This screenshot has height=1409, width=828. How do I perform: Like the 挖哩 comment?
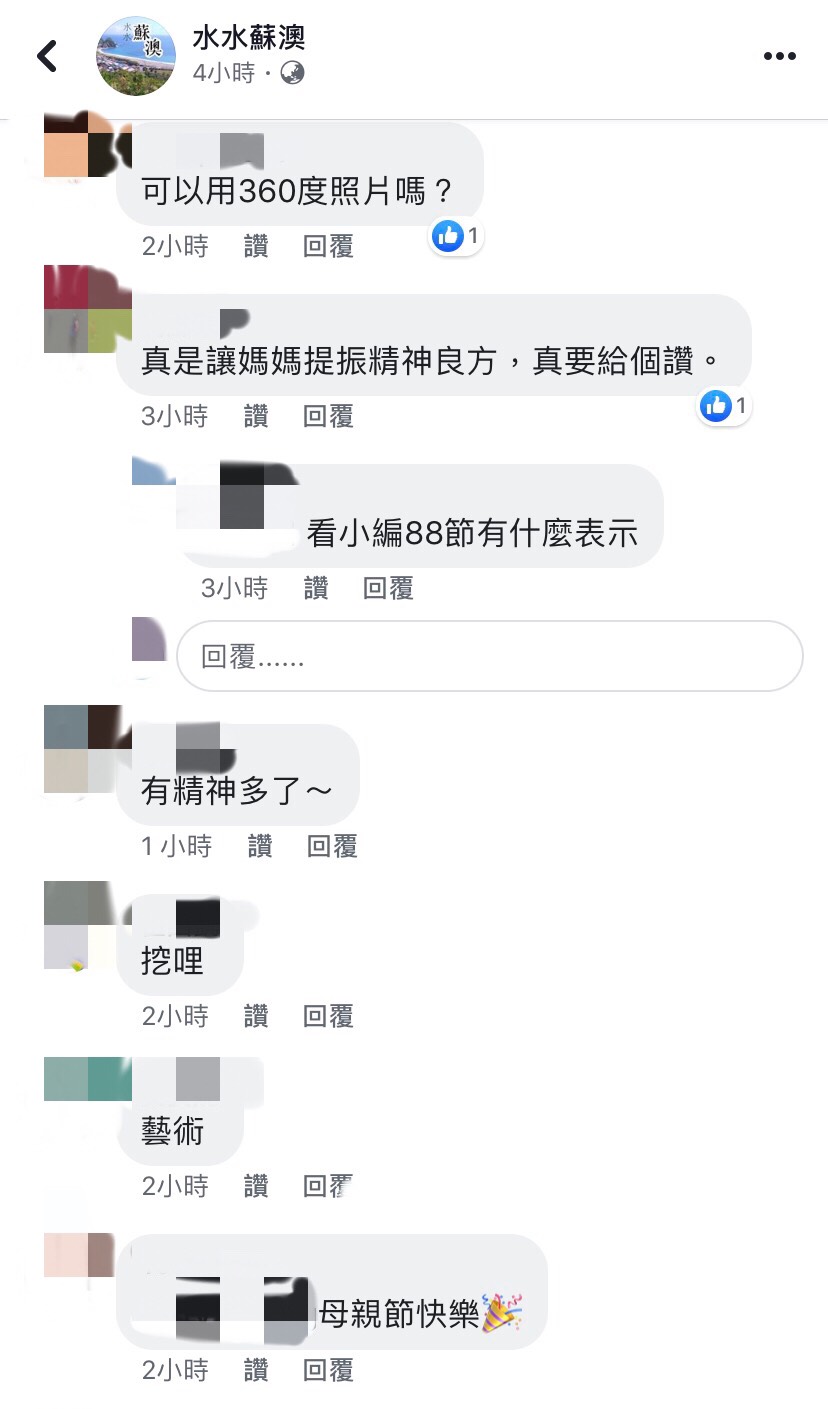coord(256,1016)
